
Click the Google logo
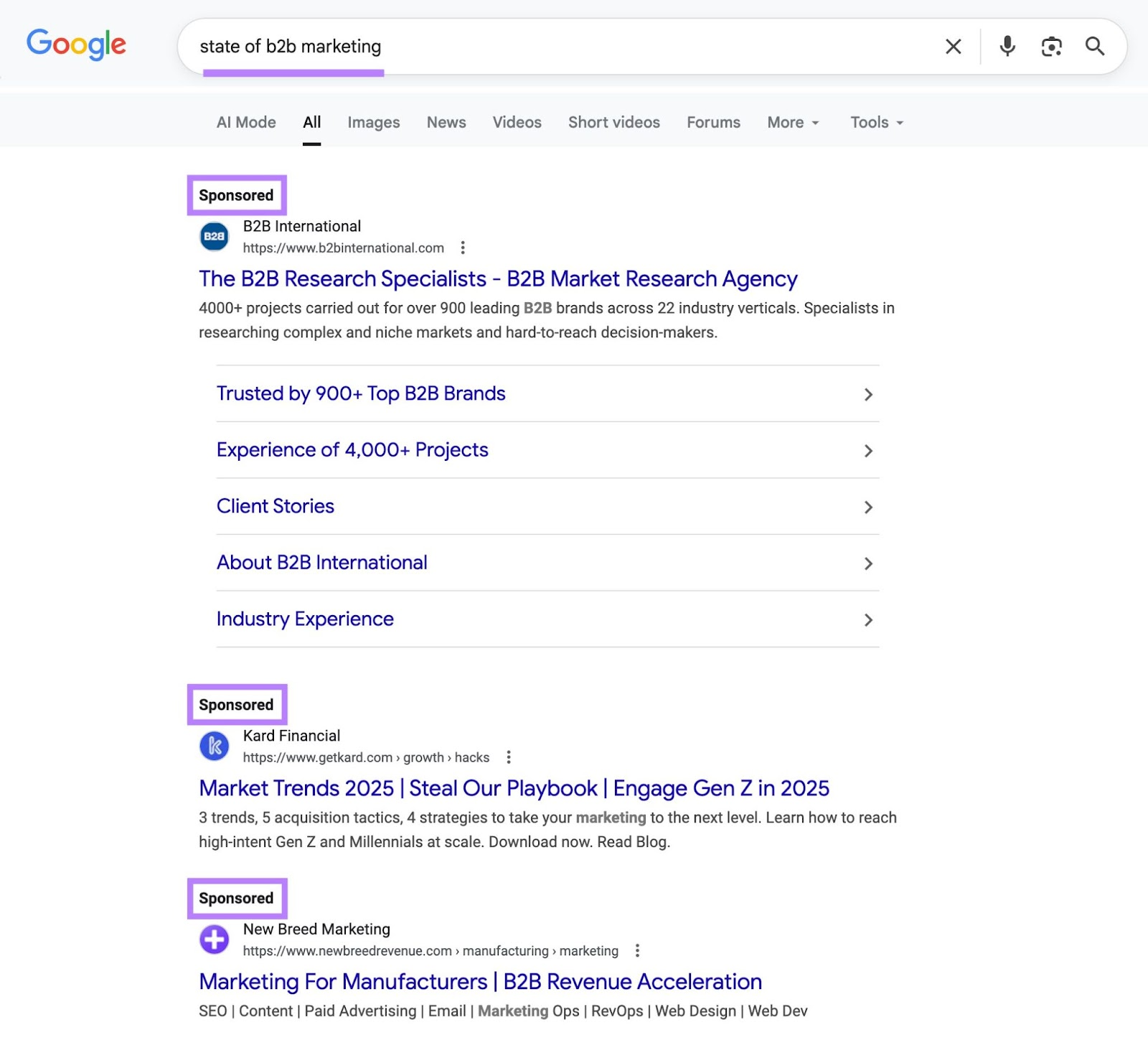(76, 45)
